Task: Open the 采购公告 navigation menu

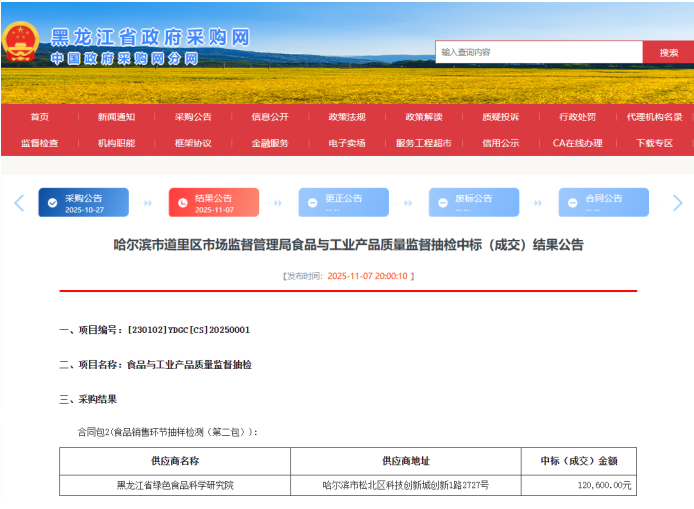Action: [193, 117]
